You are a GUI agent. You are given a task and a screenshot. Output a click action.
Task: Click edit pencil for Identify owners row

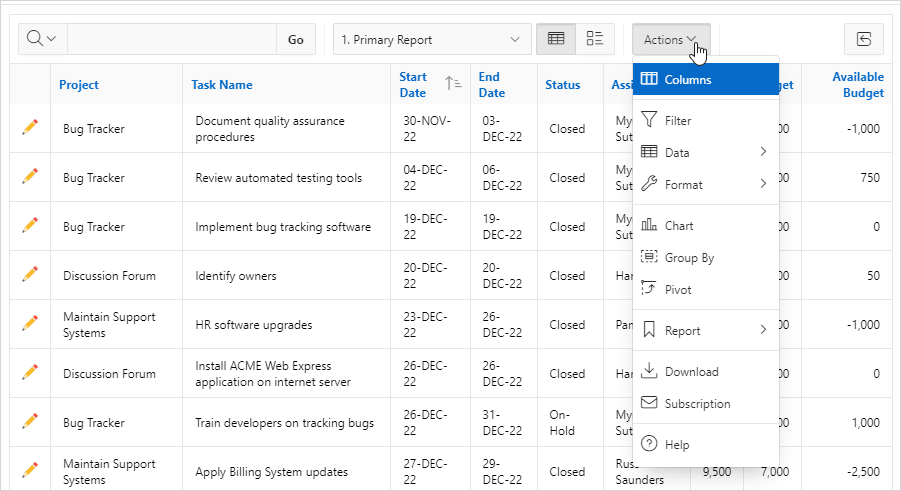[x=30, y=275]
